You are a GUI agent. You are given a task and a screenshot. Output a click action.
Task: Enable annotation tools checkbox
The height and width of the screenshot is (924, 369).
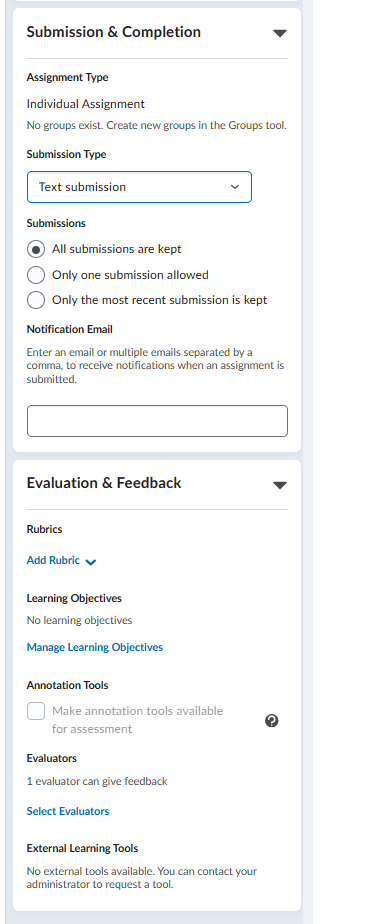(x=36, y=711)
